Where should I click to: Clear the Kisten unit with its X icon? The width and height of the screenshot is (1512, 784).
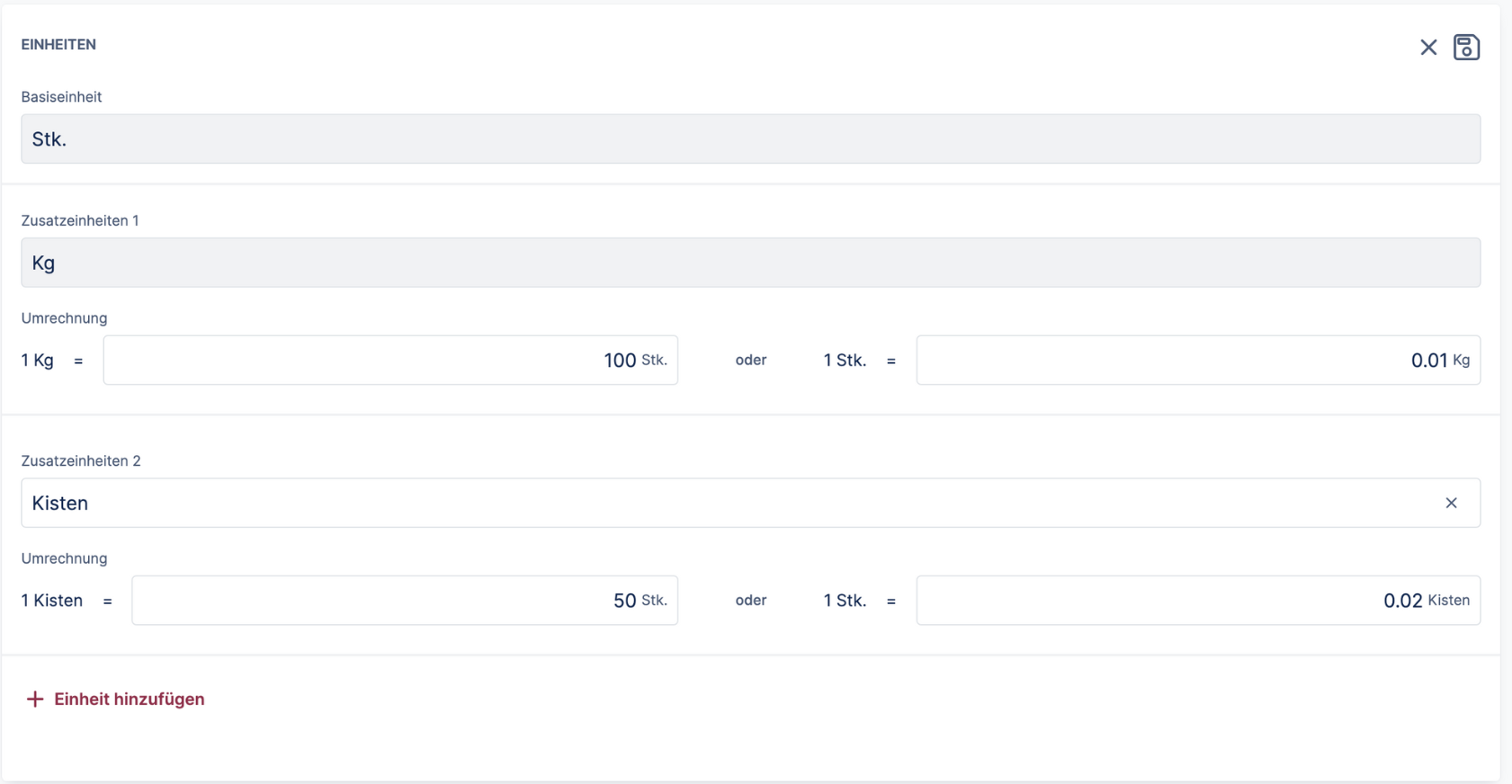point(1451,503)
